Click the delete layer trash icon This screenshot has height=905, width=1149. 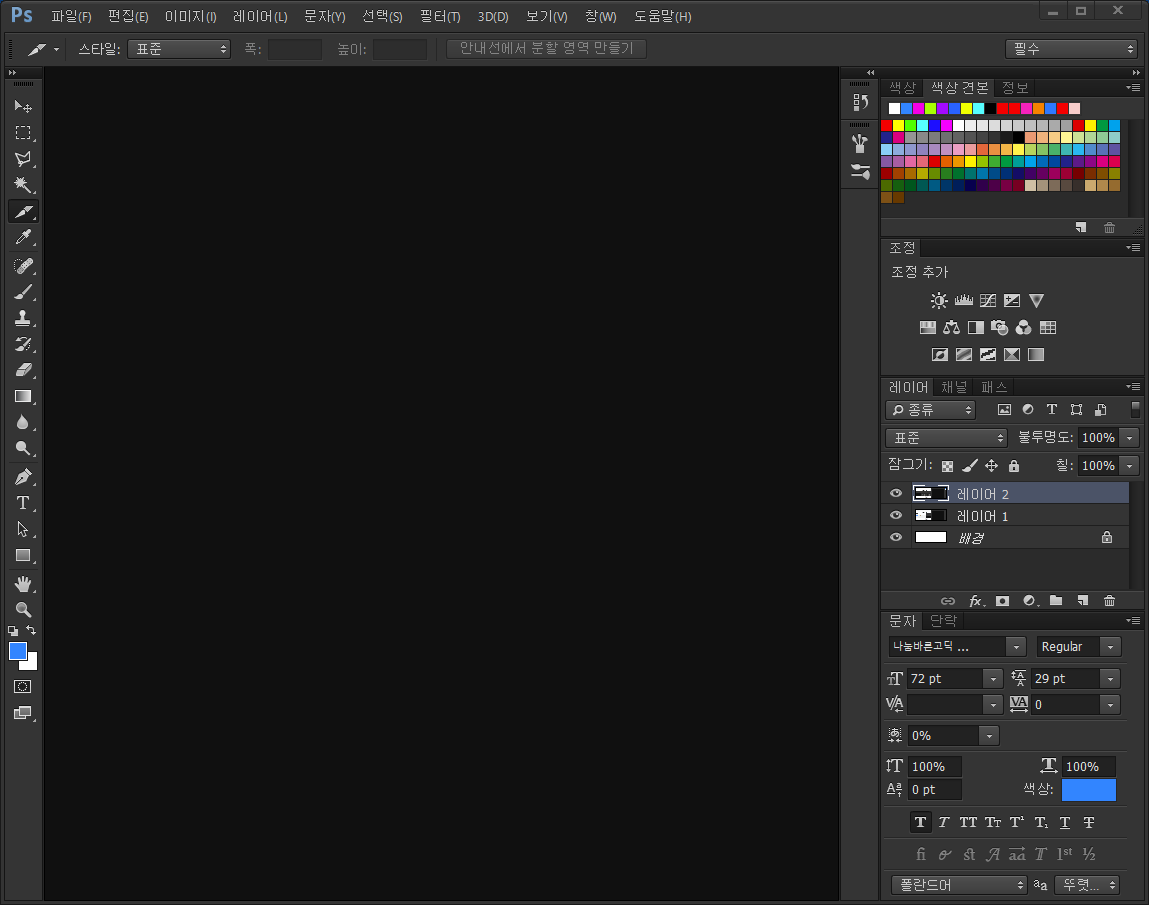coord(1109,601)
